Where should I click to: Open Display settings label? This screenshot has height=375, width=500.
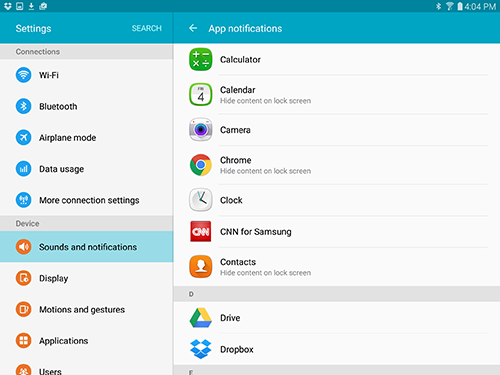pyautogui.click(x=54, y=278)
